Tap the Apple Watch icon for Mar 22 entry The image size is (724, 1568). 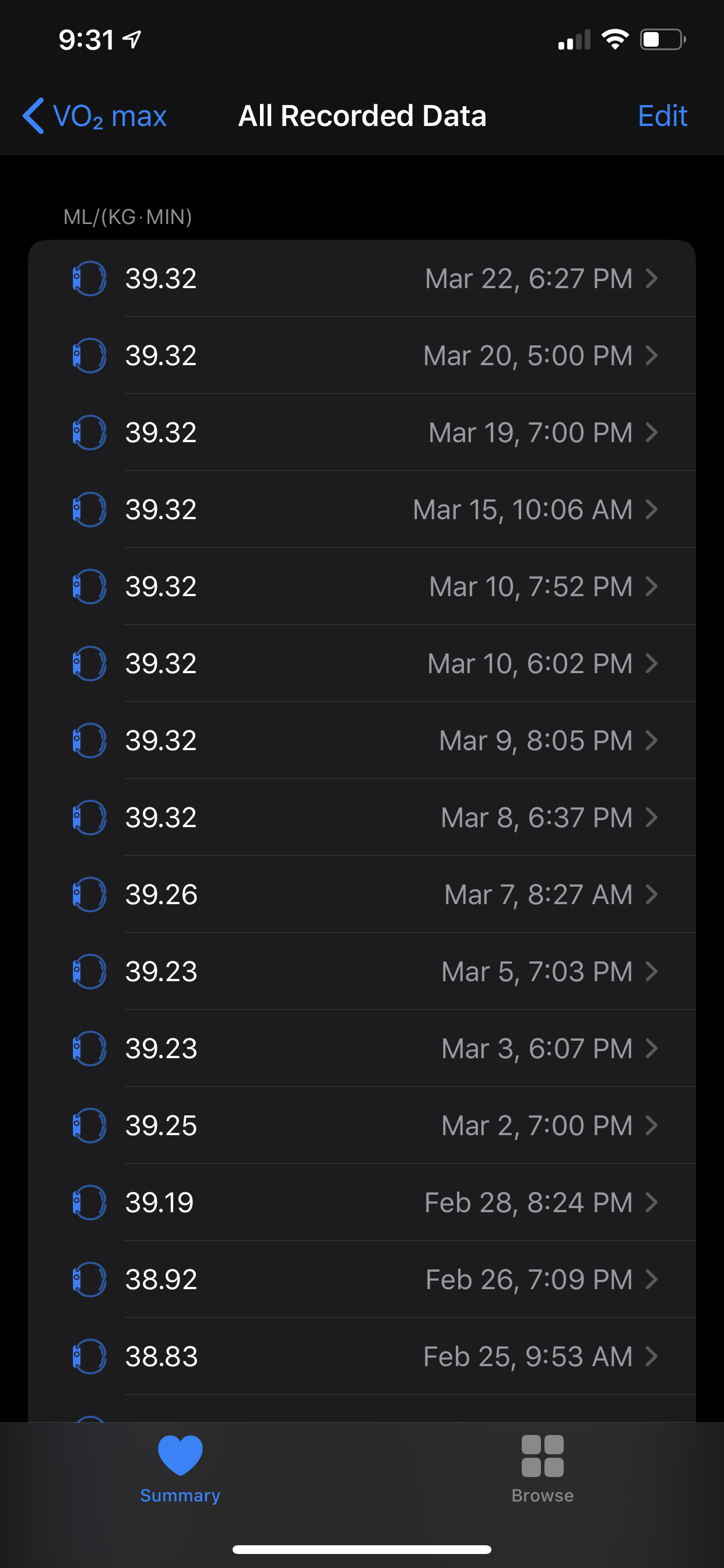89,278
